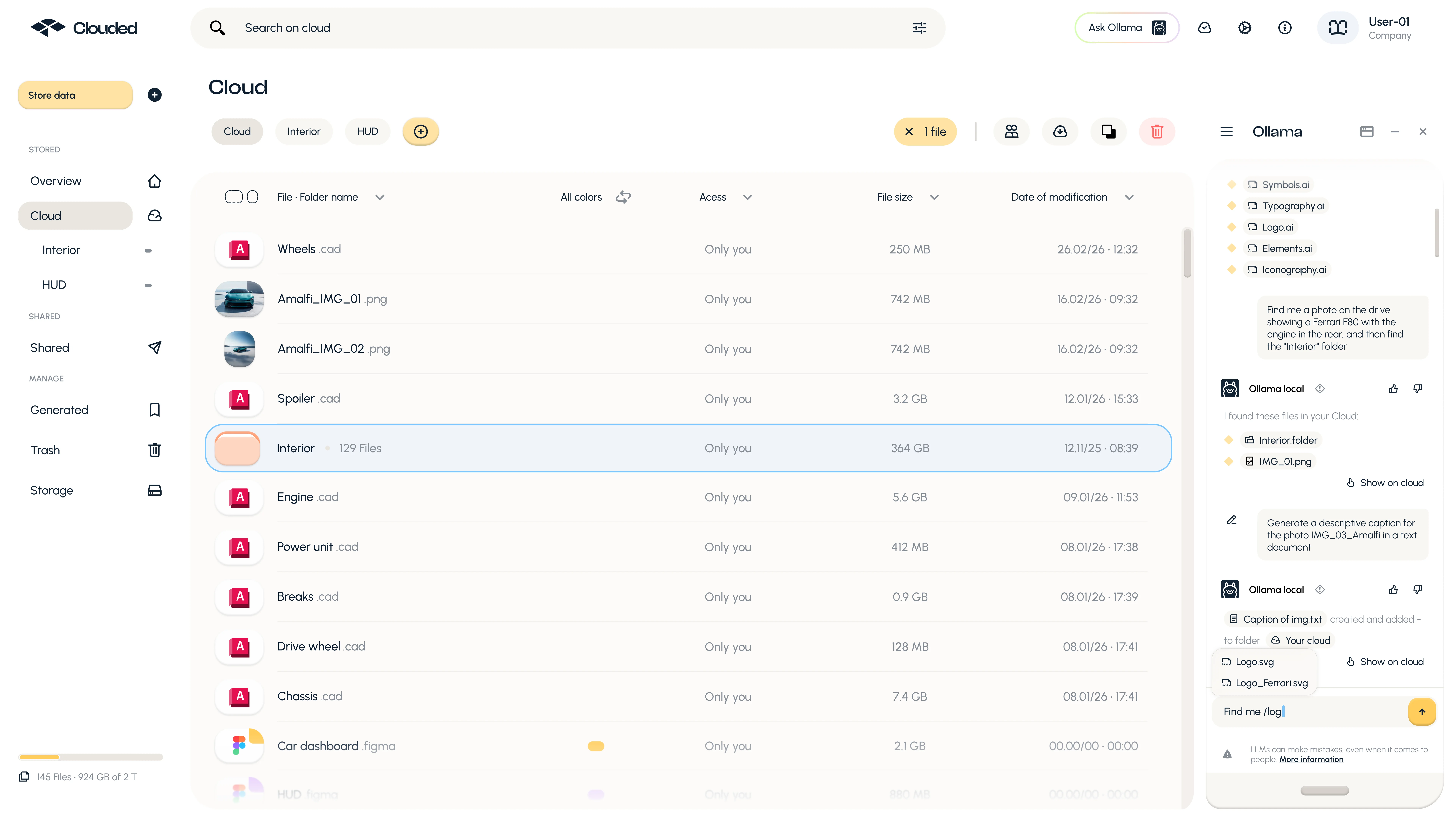The width and height of the screenshot is (1456, 819).
Task: Copy the selected file icon
Action: pyautogui.click(x=1108, y=132)
